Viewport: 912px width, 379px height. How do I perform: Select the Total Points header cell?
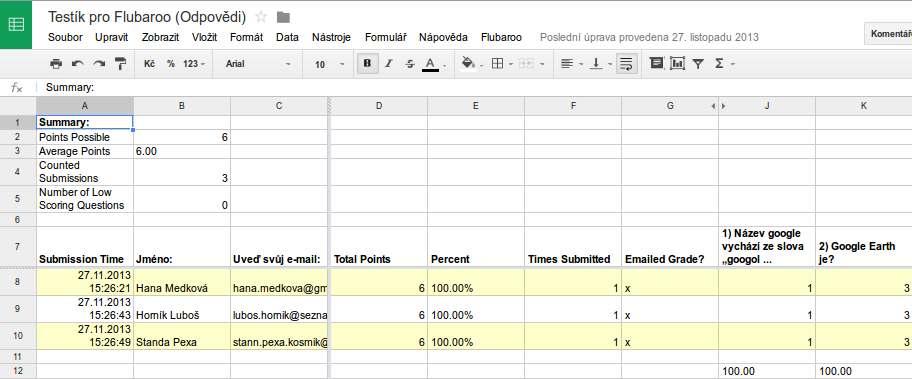[379, 246]
